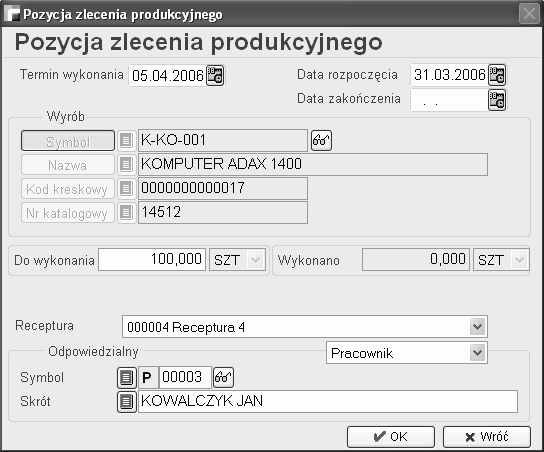
Task: Click the responsible symbol field 00003
Action: (x=185, y=377)
